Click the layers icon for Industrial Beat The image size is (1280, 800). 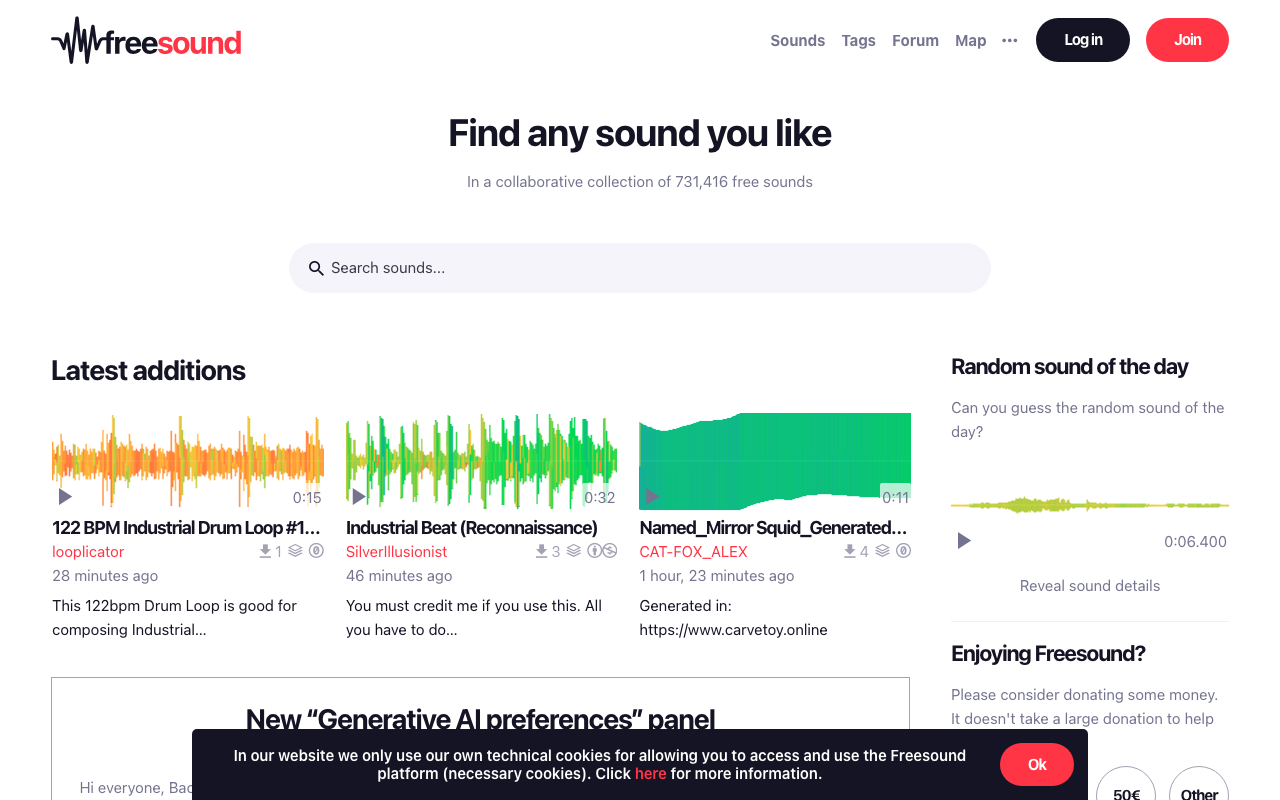click(574, 551)
